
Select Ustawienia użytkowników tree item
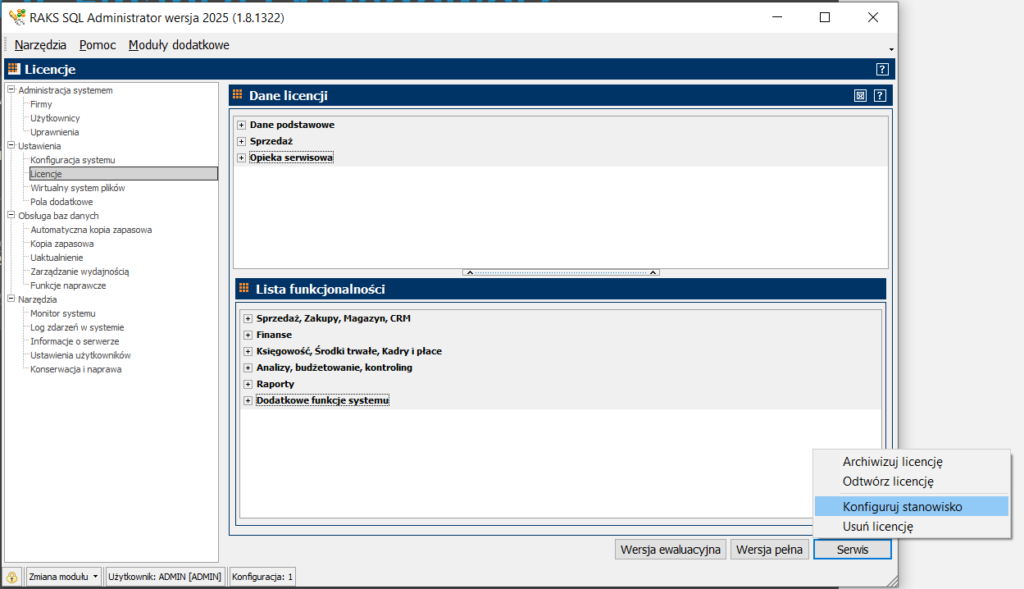coord(80,355)
